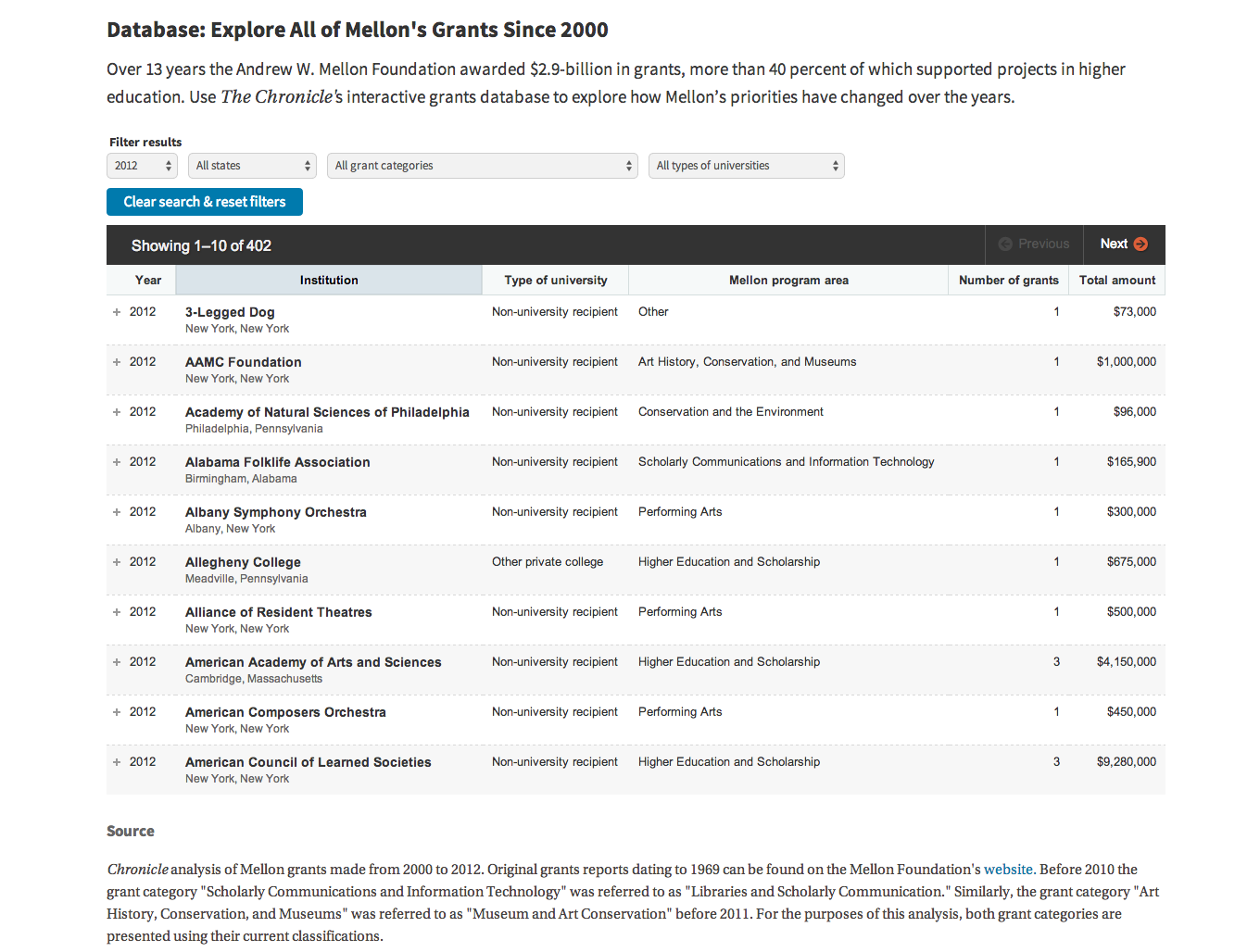Click American Composers Orchestra name
The image size is (1260, 952).
point(285,712)
